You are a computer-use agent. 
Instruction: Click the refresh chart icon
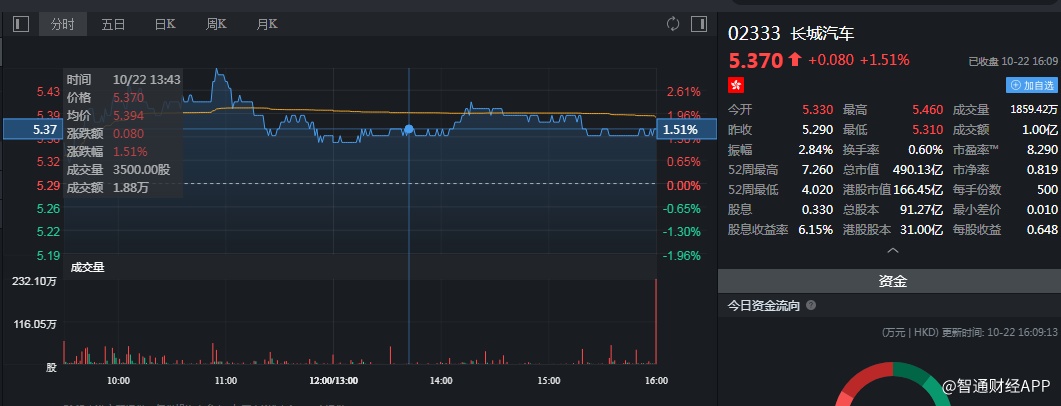tap(672, 24)
